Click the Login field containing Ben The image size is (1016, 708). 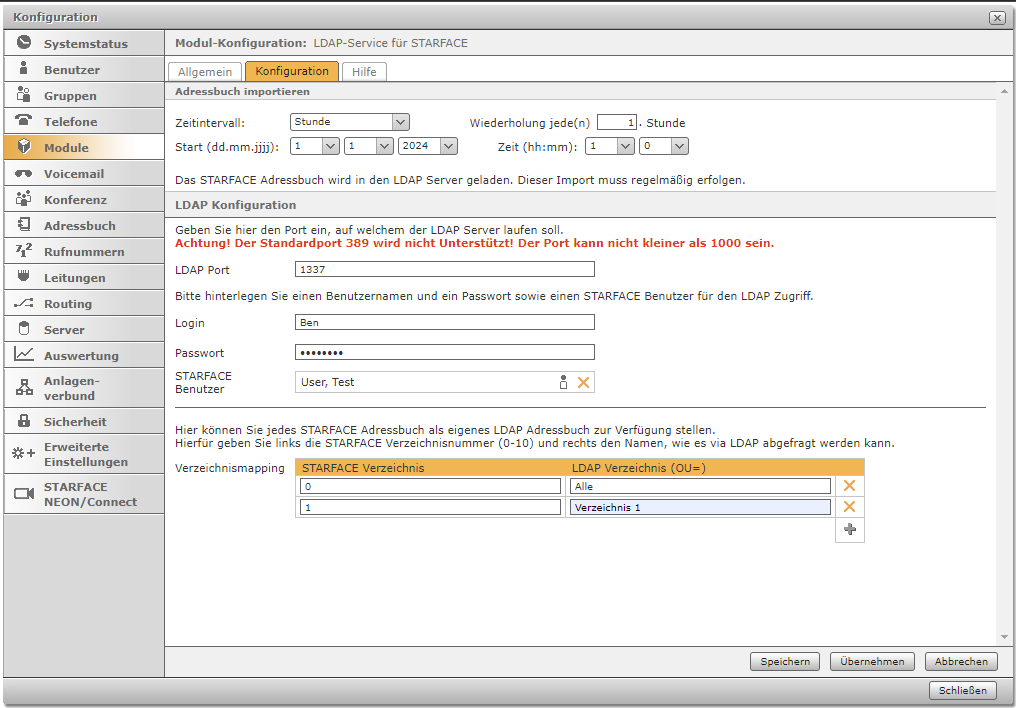coord(444,323)
